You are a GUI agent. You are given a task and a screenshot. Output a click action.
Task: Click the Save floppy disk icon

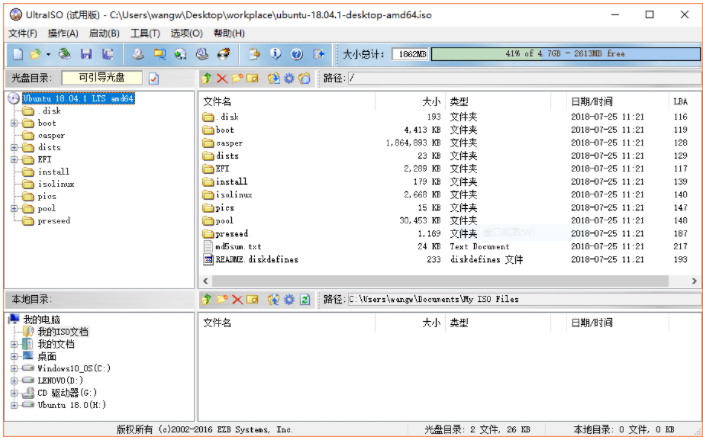86,54
